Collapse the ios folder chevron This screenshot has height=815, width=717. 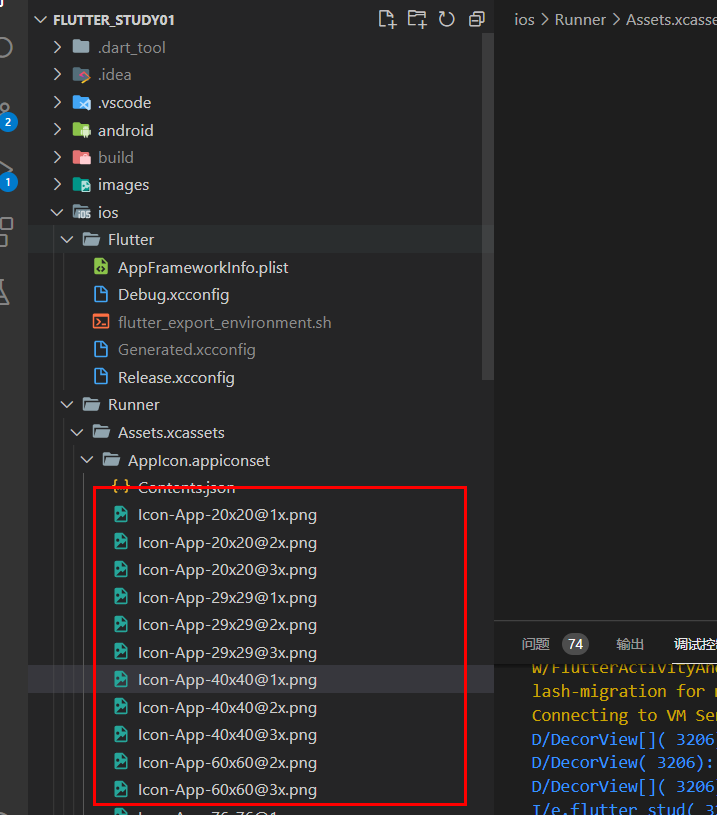pyautogui.click(x=57, y=212)
